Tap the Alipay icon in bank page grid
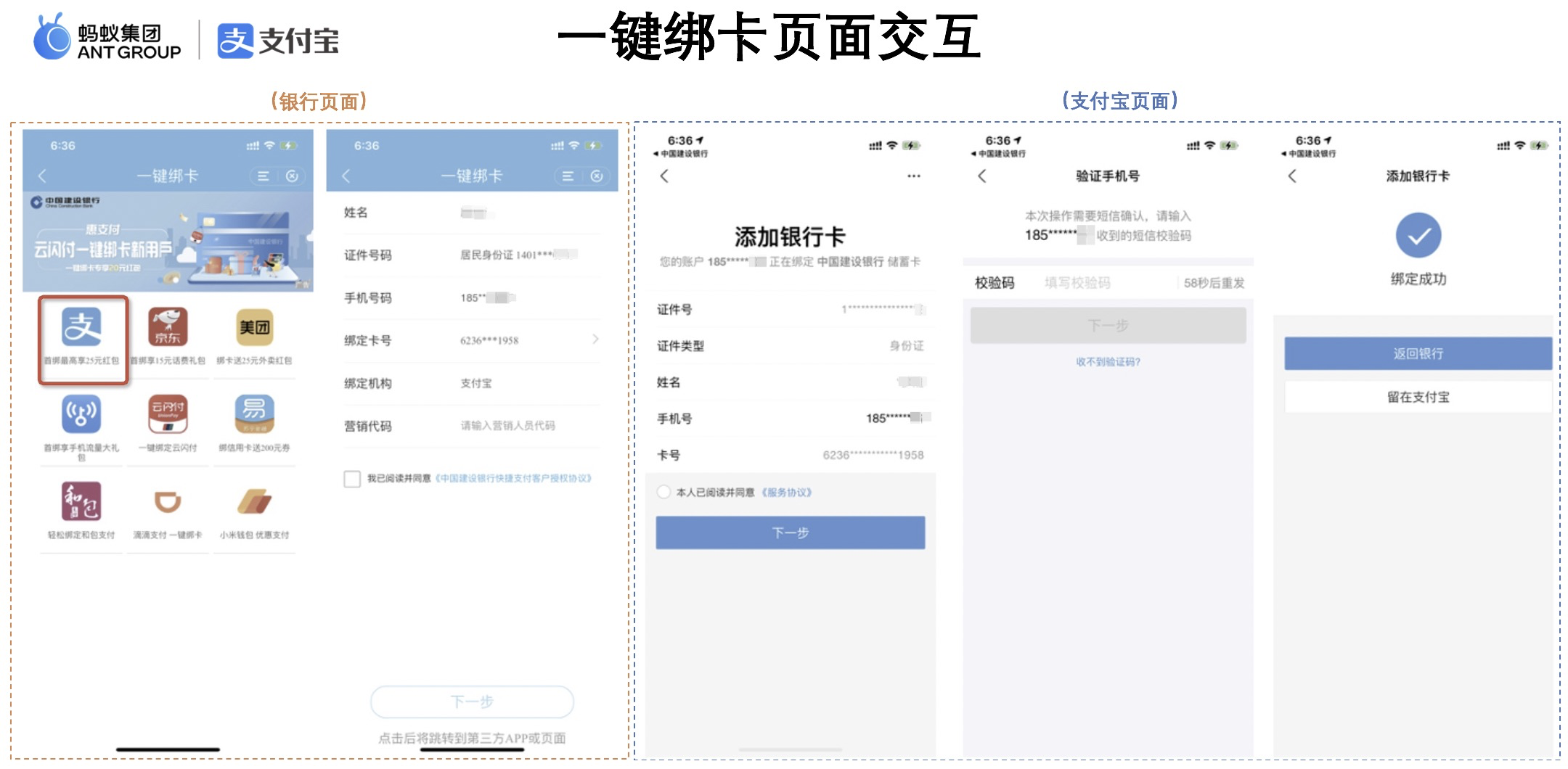 click(x=82, y=328)
